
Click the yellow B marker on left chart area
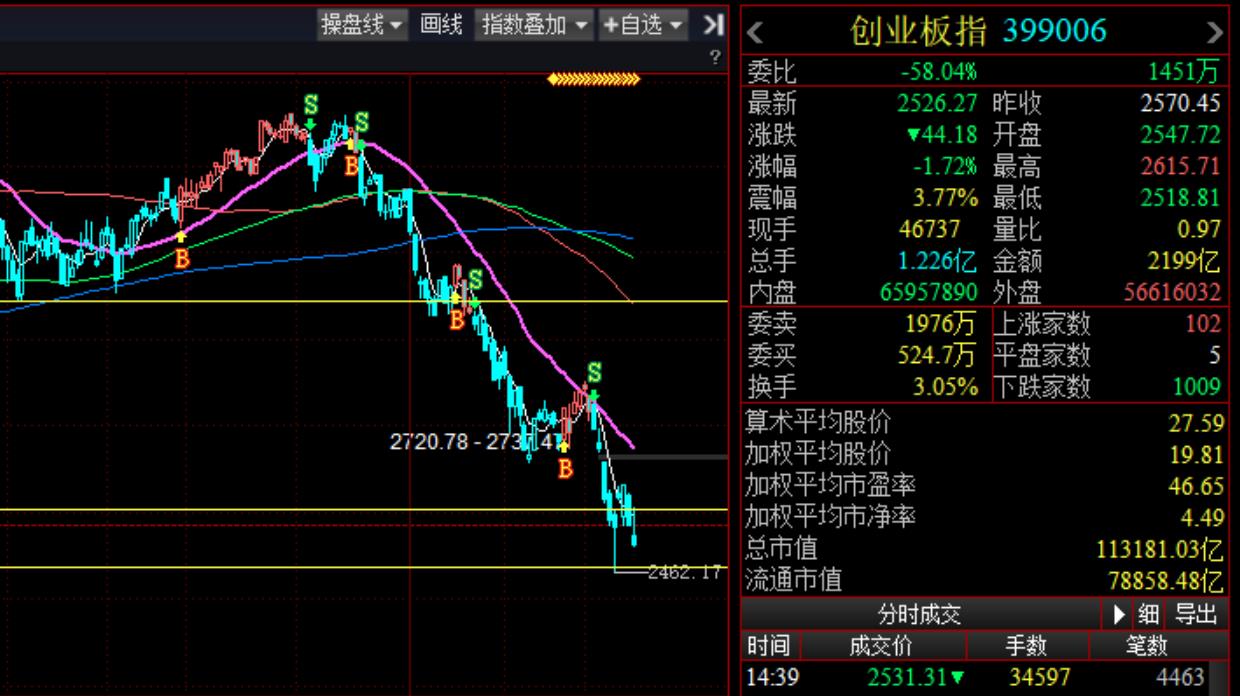tap(181, 257)
